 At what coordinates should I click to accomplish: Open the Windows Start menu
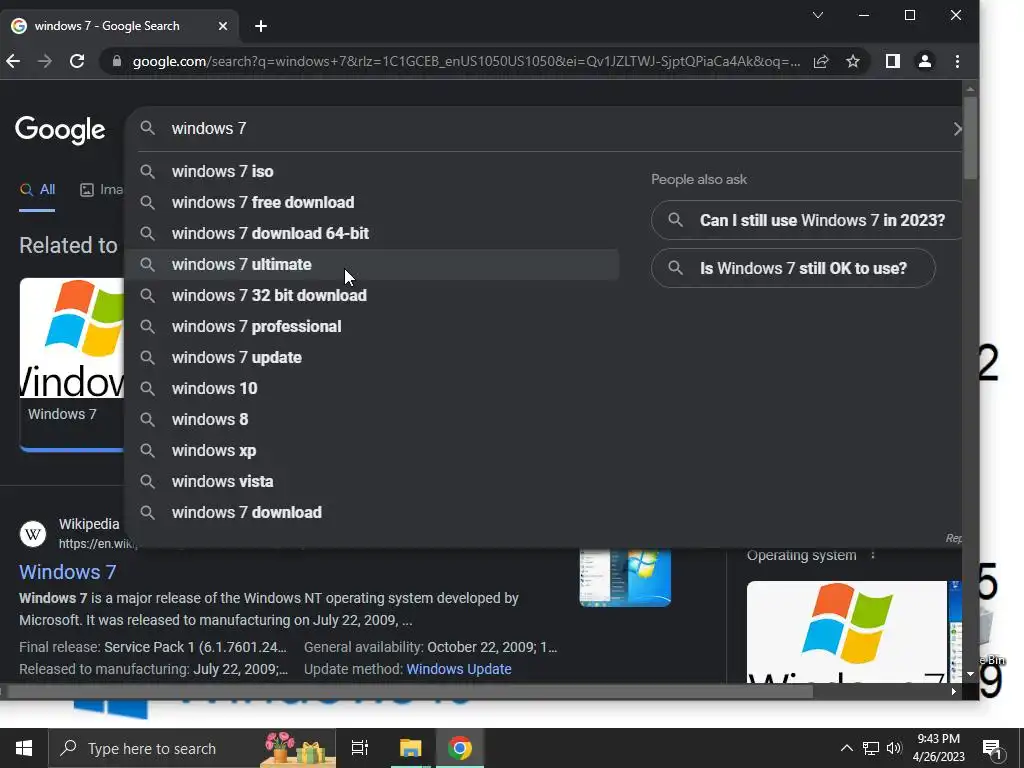tap(24, 748)
